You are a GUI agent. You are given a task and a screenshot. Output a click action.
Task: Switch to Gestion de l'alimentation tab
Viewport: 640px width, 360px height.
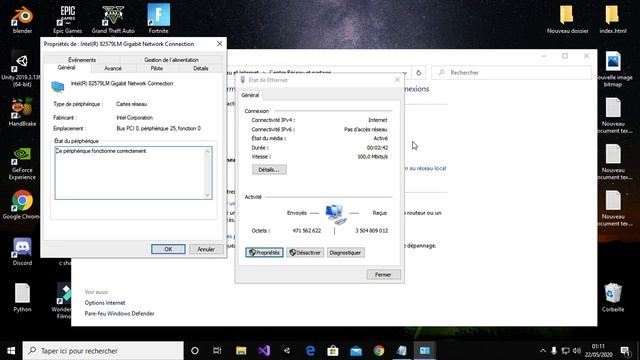[x=171, y=60]
